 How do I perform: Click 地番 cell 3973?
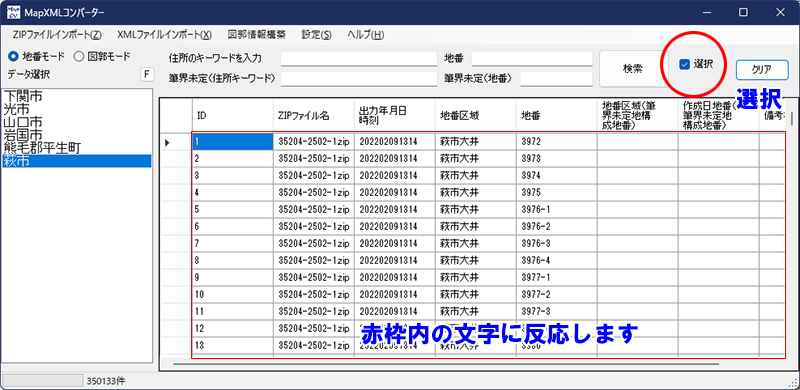click(557, 159)
